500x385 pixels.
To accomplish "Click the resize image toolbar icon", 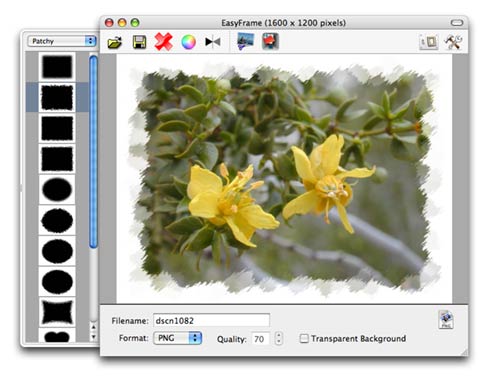I will tap(428, 42).
